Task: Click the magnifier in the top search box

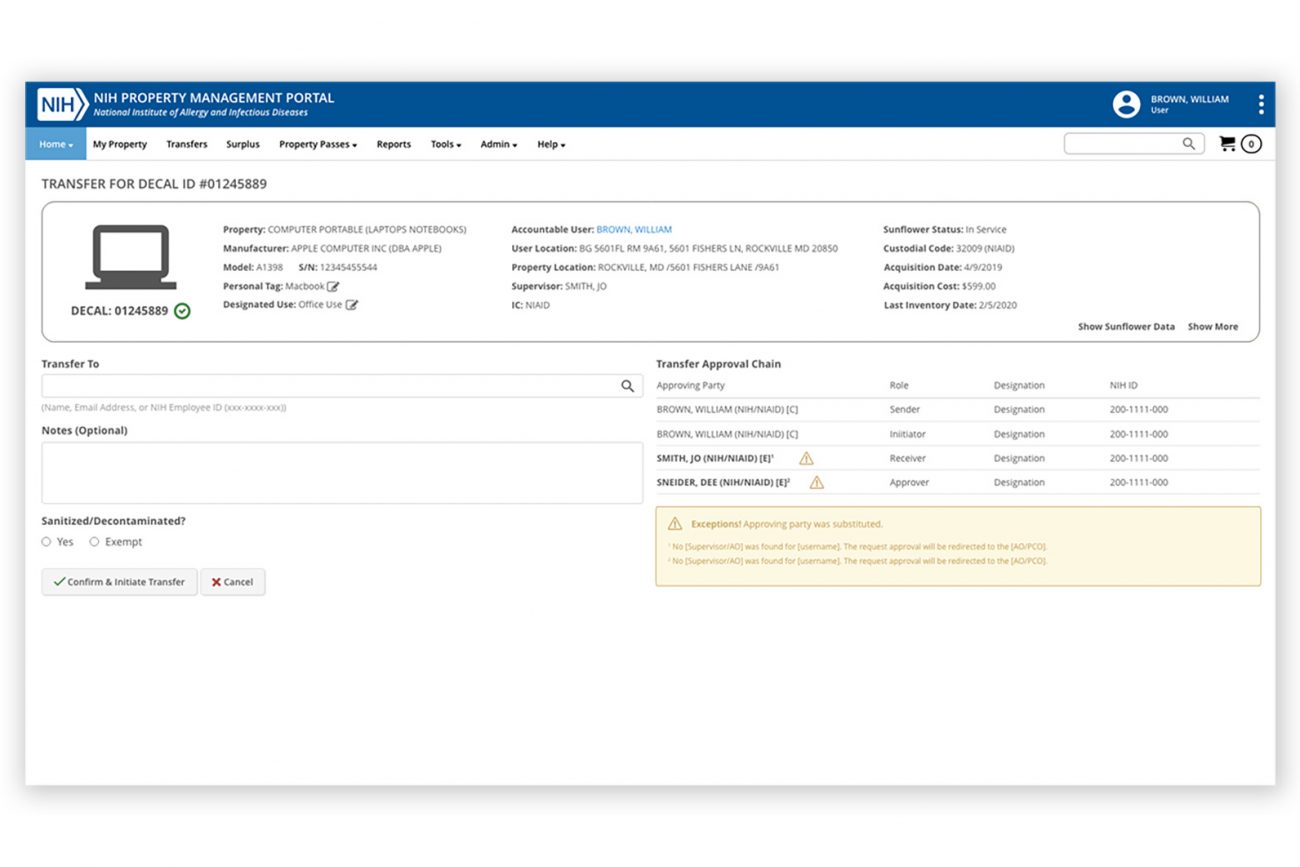Action: pos(1188,144)
